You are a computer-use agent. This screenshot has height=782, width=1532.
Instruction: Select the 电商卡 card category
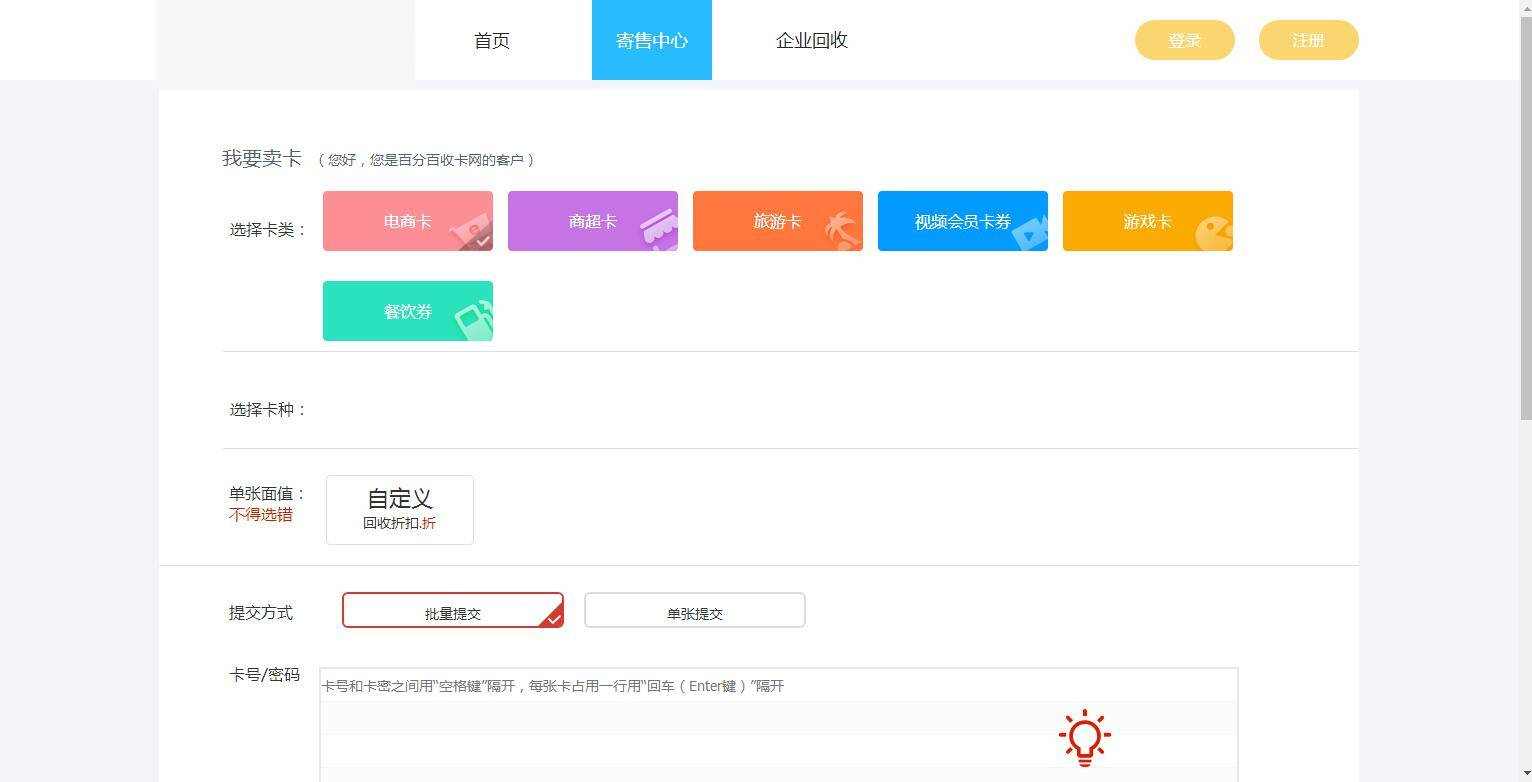tap(407, 221)
